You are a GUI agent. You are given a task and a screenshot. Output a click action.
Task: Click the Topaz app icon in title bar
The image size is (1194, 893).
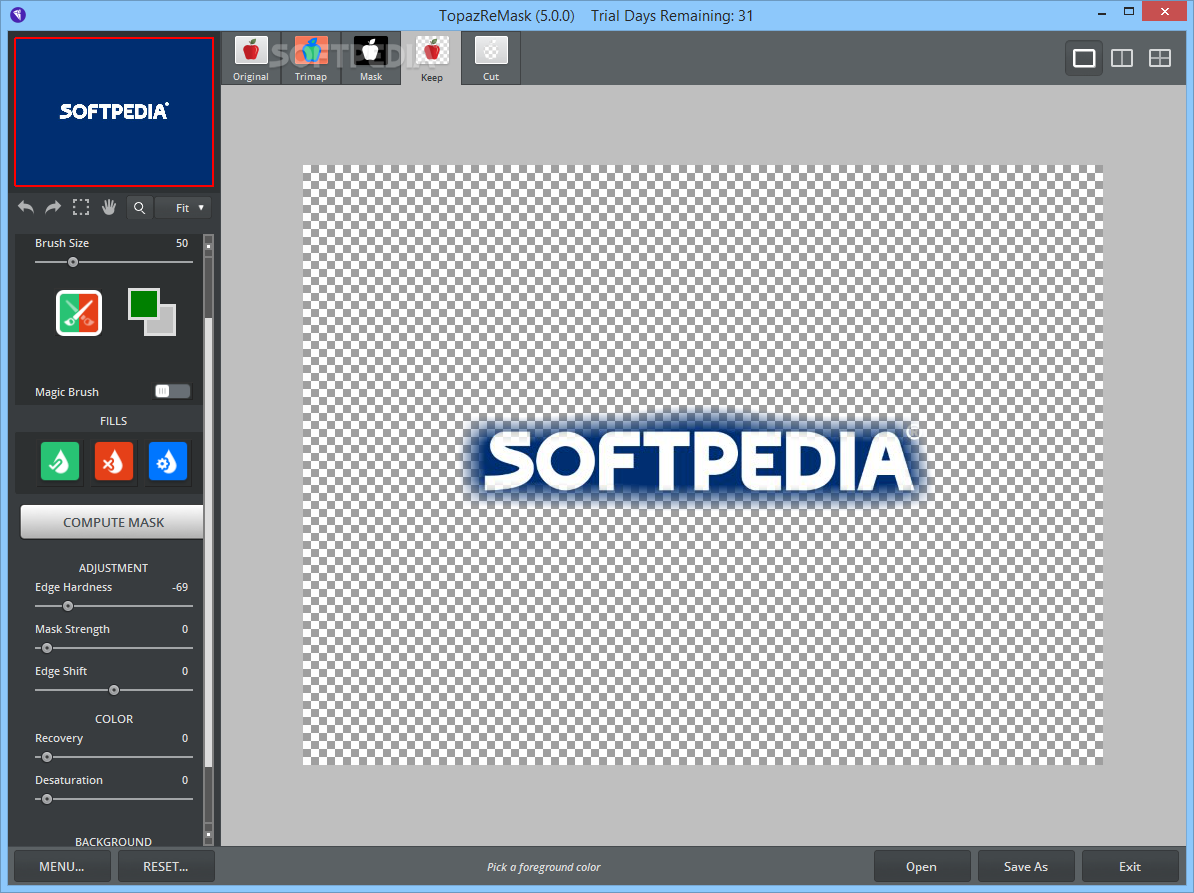(18, 14)
